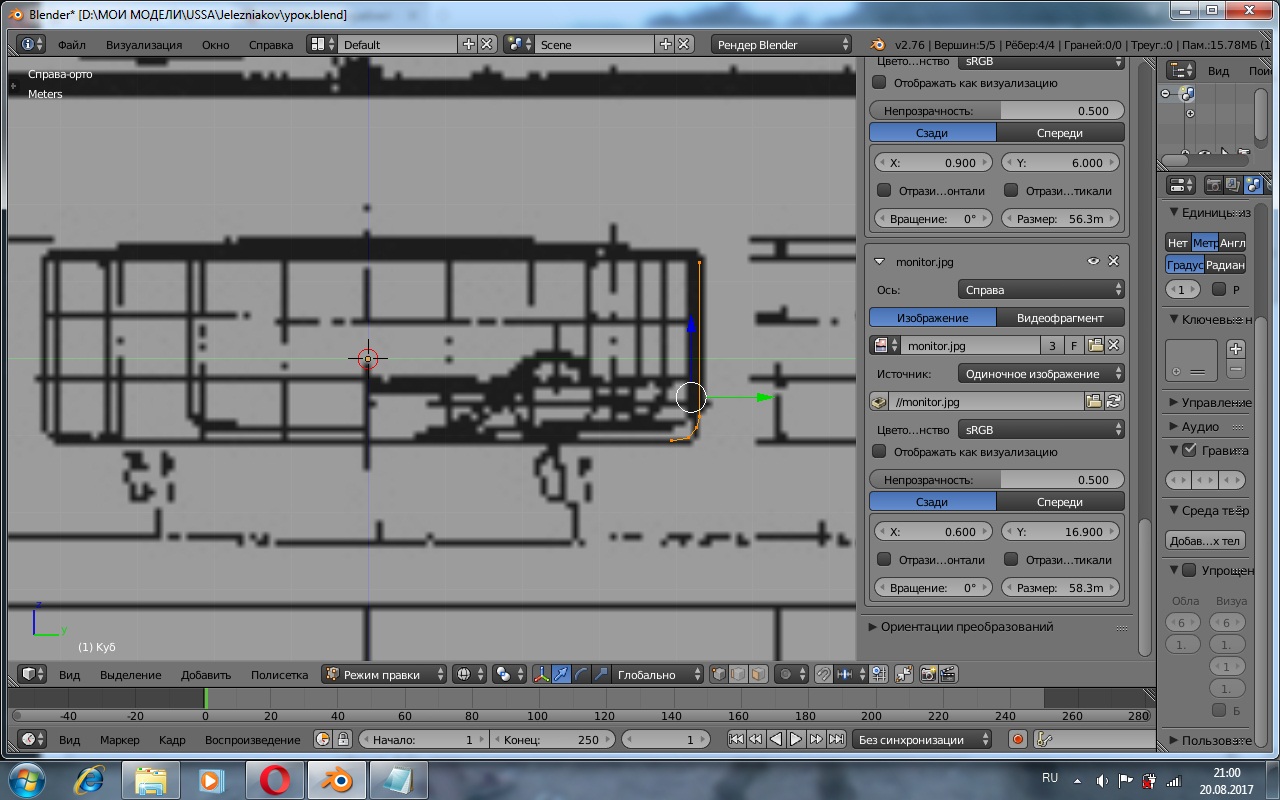The image size is (1280, 800).
Task: Open the Render Layers properties tab
Action: pos(1233,185)
